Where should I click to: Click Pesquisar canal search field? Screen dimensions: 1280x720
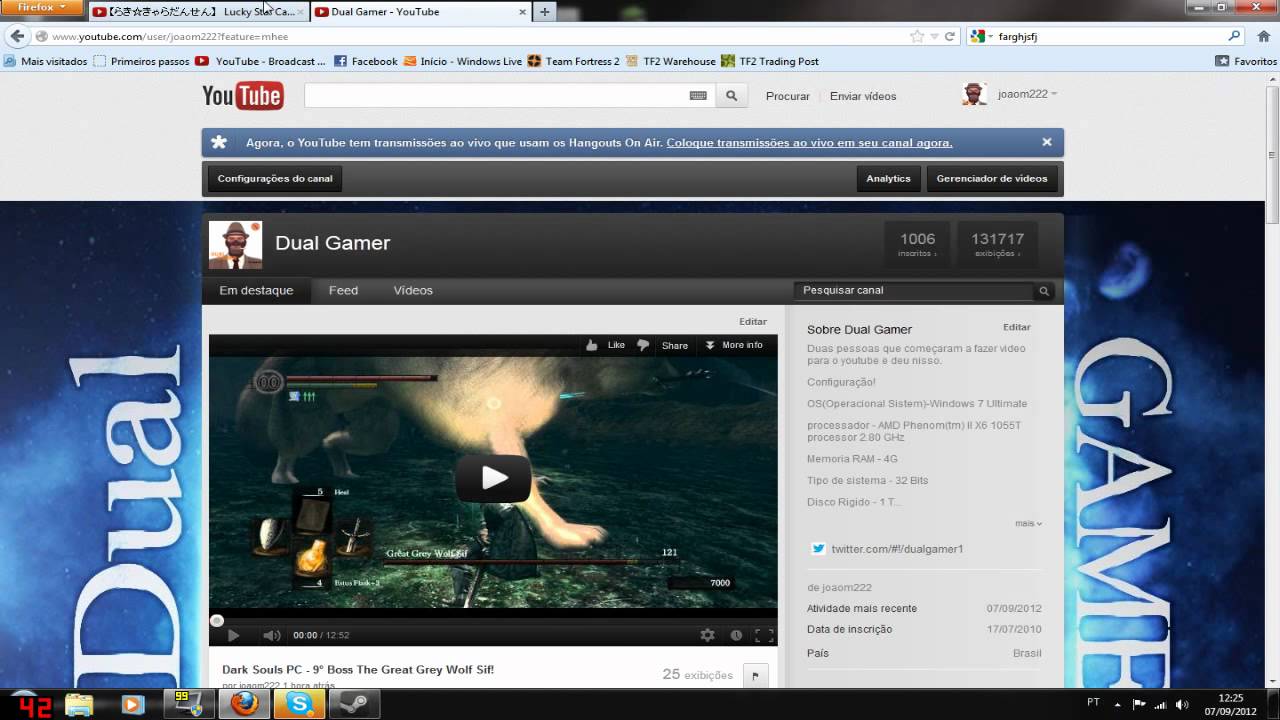click(915, 291)
